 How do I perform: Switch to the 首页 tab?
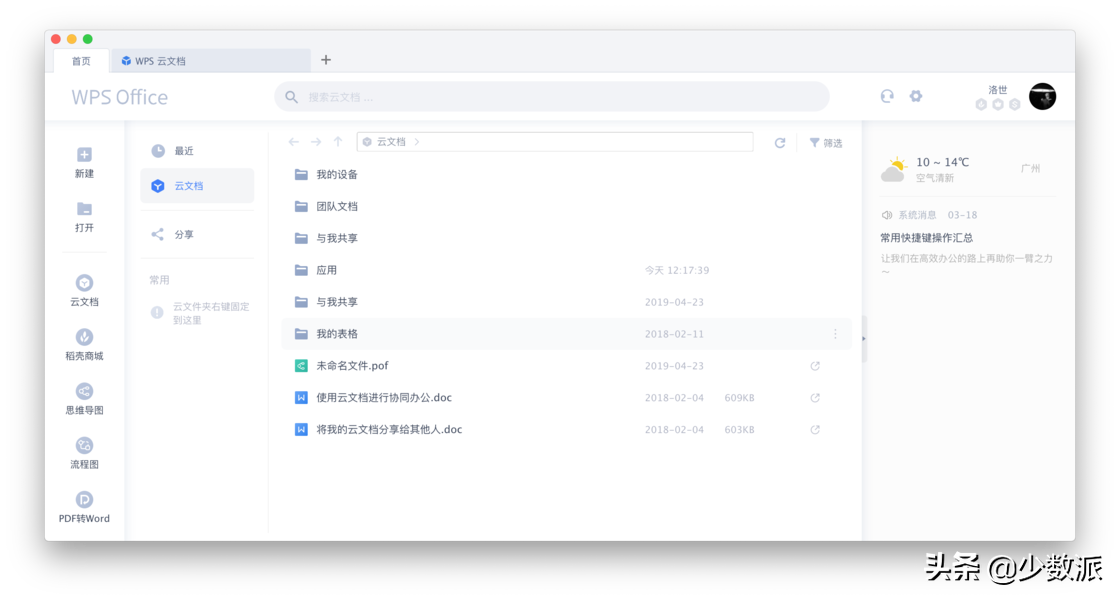[x=81, y=61]
